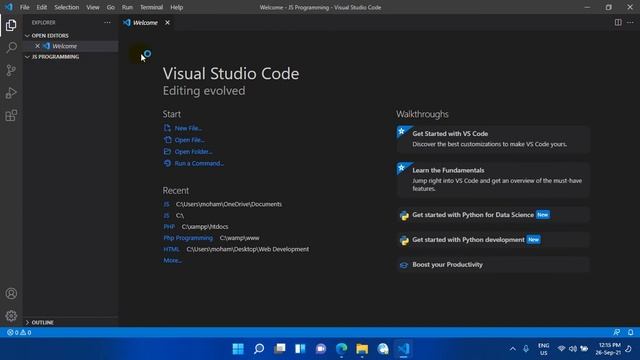Click the Explorer more actions ellipsis
Image resolution: width=640 pixels, height=360 pixels.
coord(107,23)
